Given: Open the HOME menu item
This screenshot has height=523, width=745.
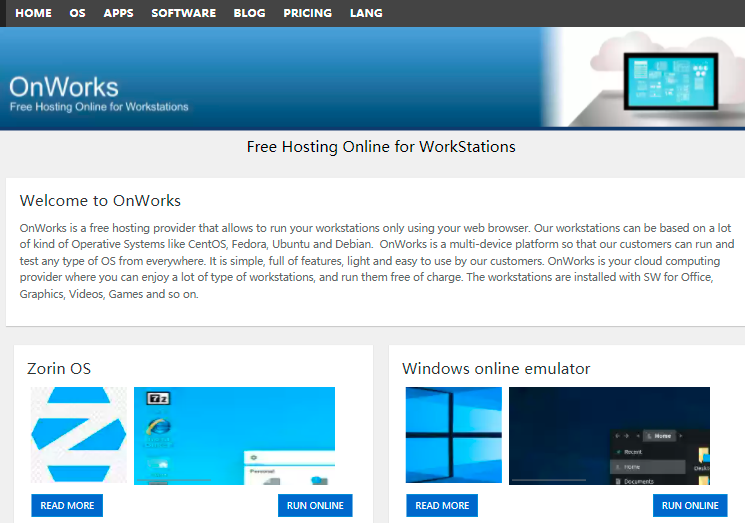Looking at the screenshot, I should [x=33, y=13].
